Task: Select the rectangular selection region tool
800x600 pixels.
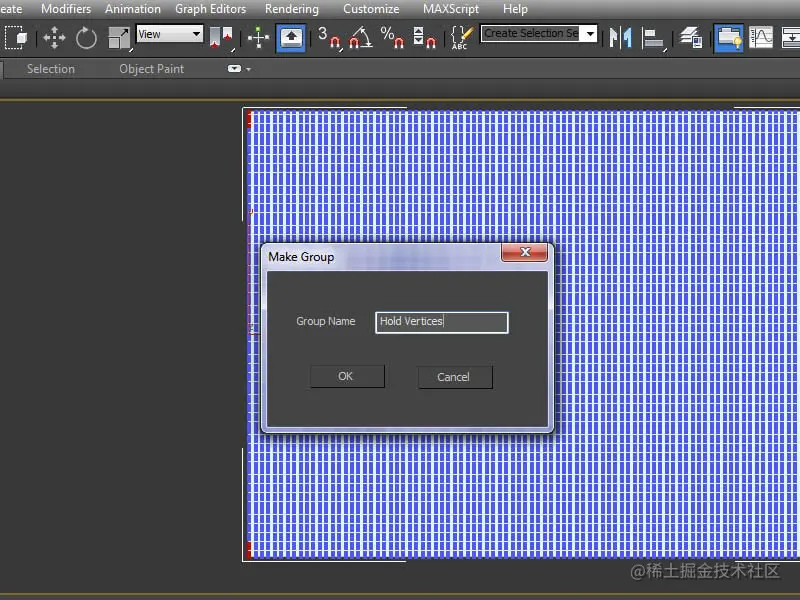Action: point(15,38)
